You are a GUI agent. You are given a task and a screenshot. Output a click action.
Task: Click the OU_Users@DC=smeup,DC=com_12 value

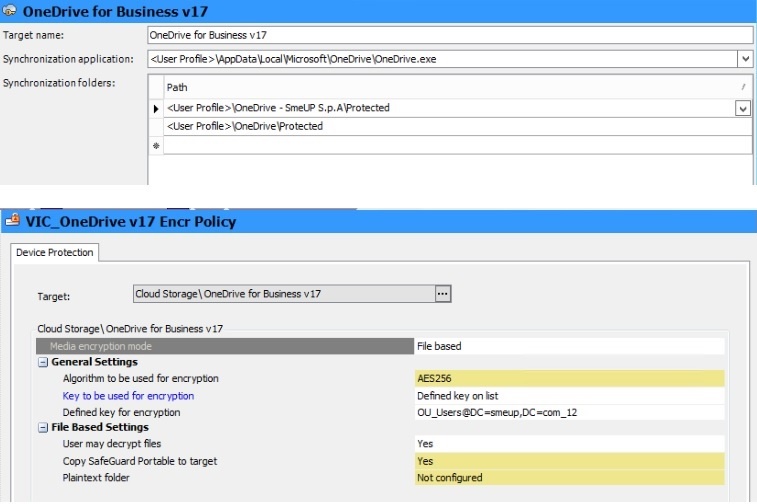[570, 412]
